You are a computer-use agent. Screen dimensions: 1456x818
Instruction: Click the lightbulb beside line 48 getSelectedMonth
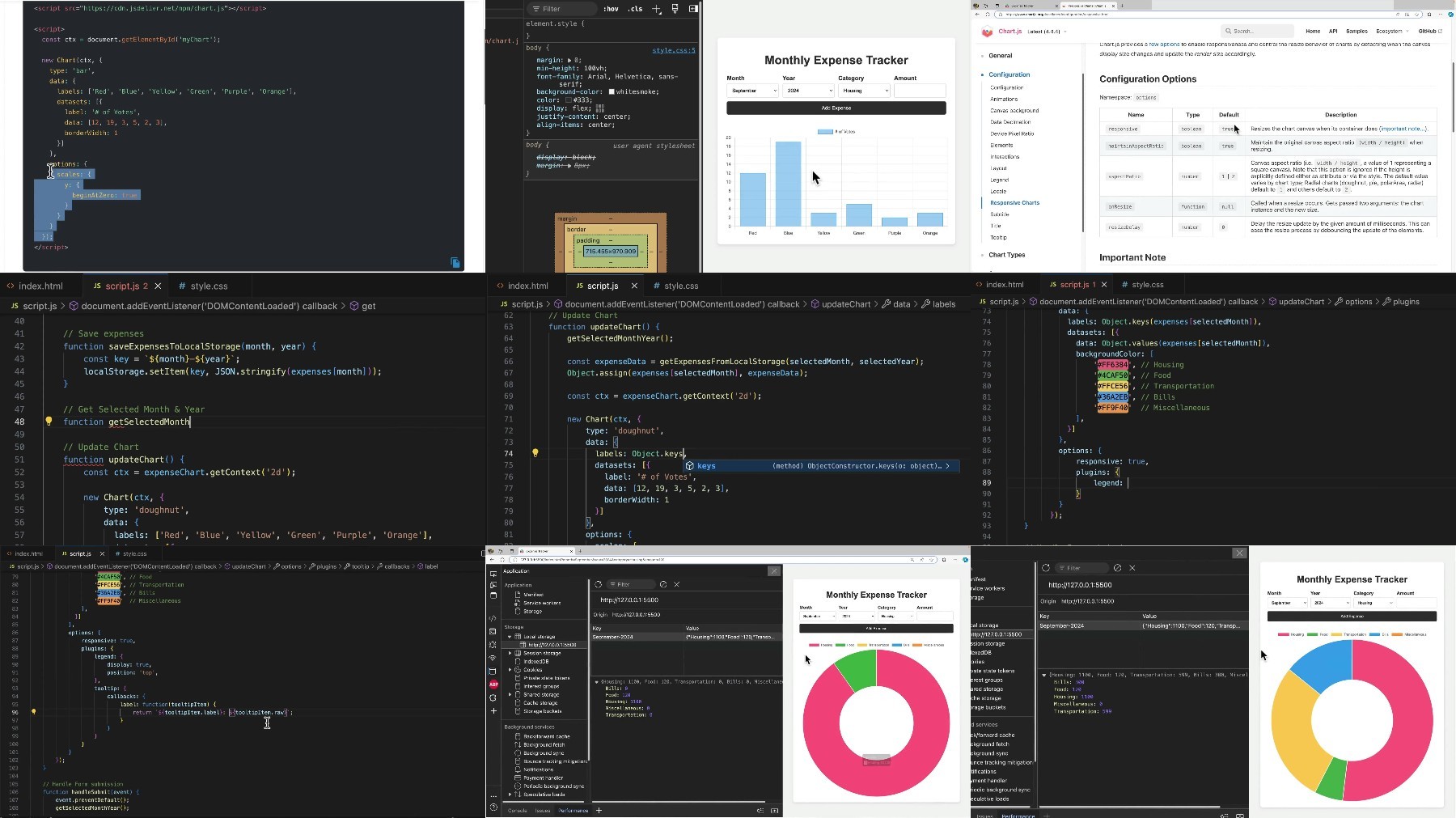49,422
